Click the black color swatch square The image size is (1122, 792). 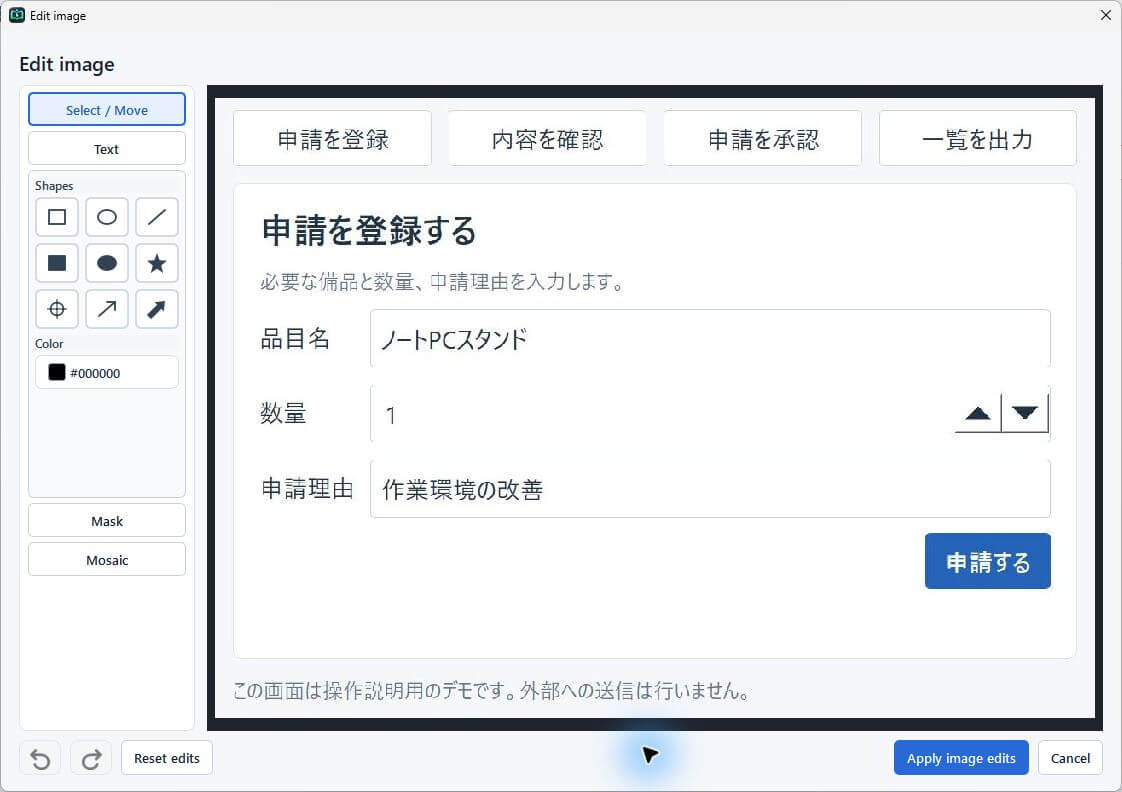(57, 372)
